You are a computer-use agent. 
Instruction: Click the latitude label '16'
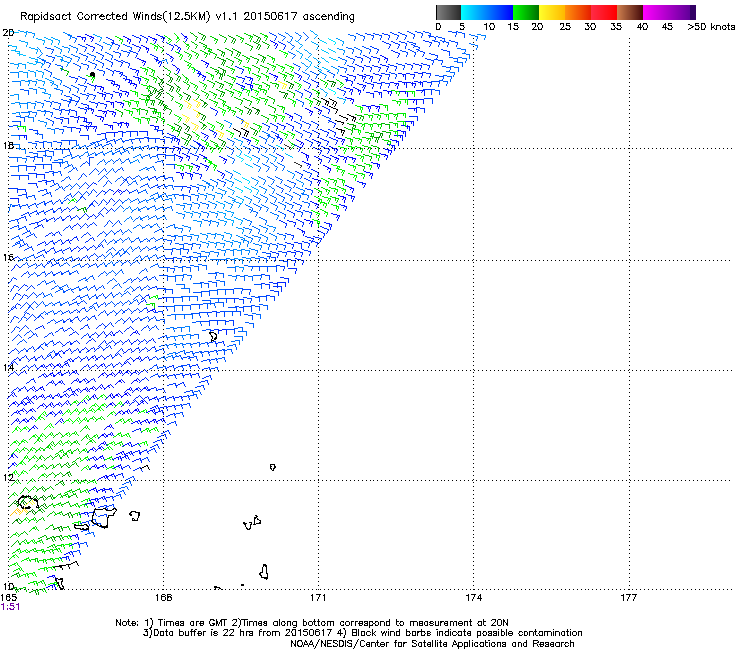[x=8, y=257]
